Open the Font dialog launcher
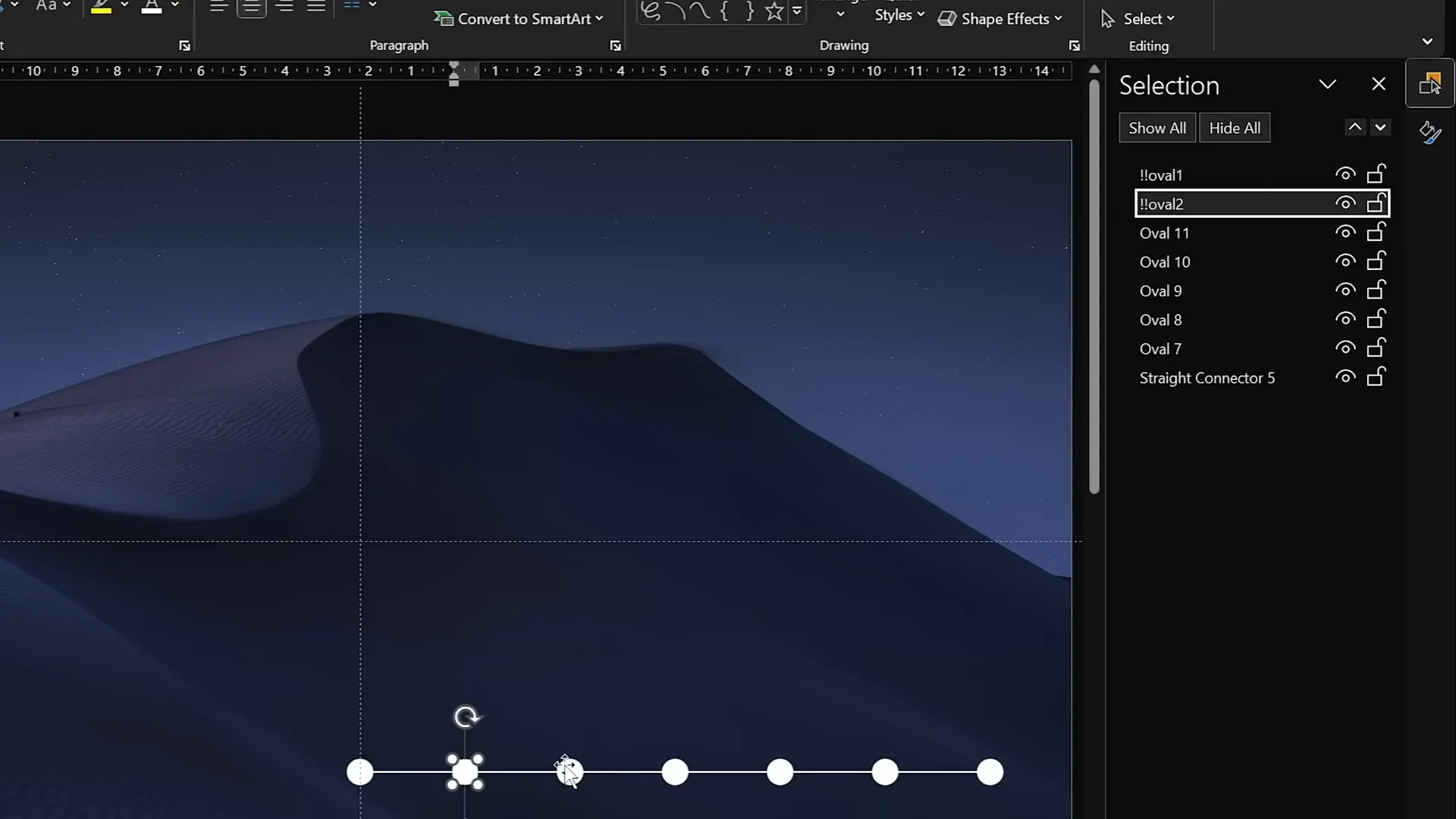 pyautogui.click(x=184, y=46)
